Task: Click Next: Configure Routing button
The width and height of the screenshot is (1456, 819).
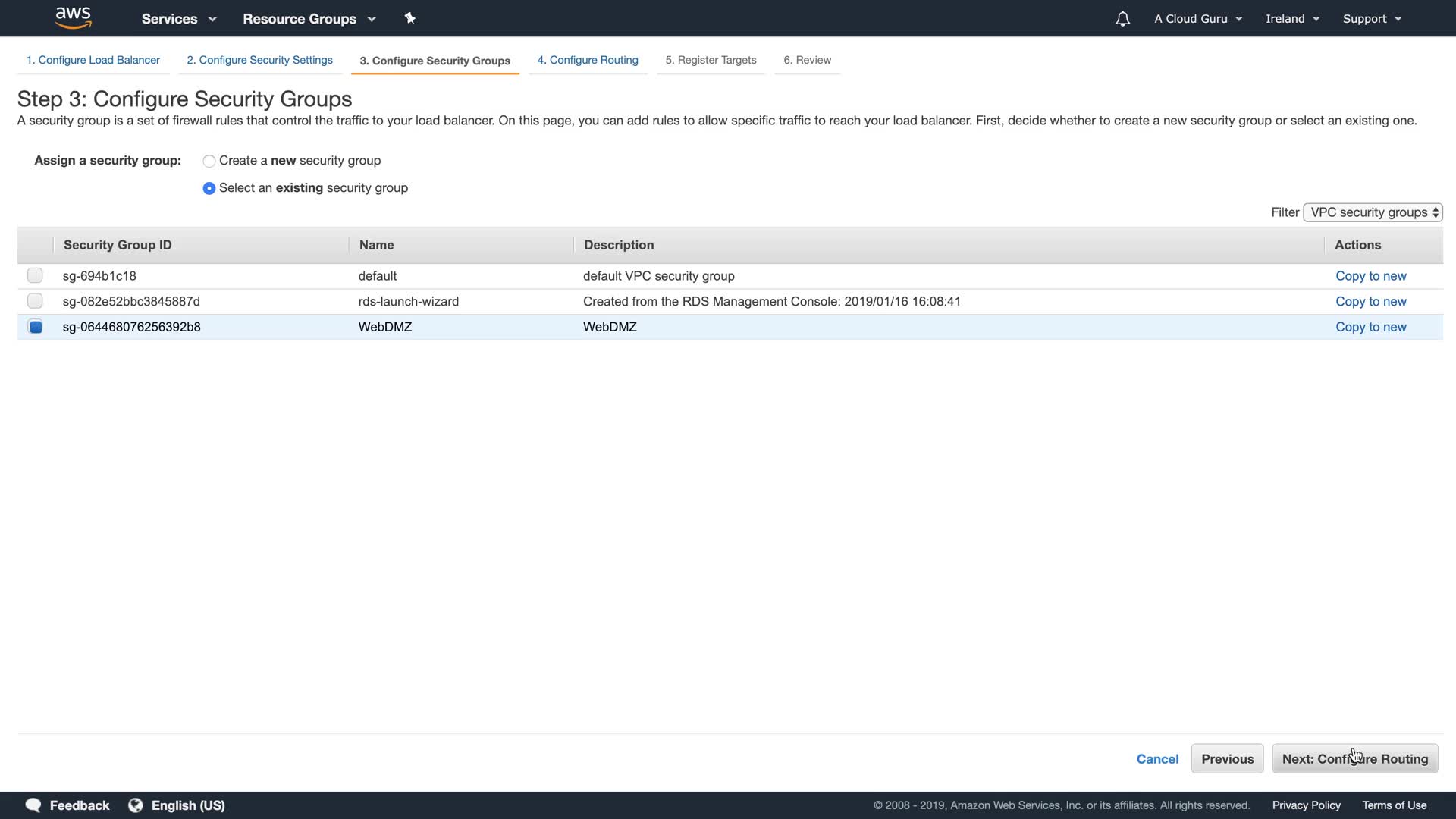Action: click(x=1354, y=758)
